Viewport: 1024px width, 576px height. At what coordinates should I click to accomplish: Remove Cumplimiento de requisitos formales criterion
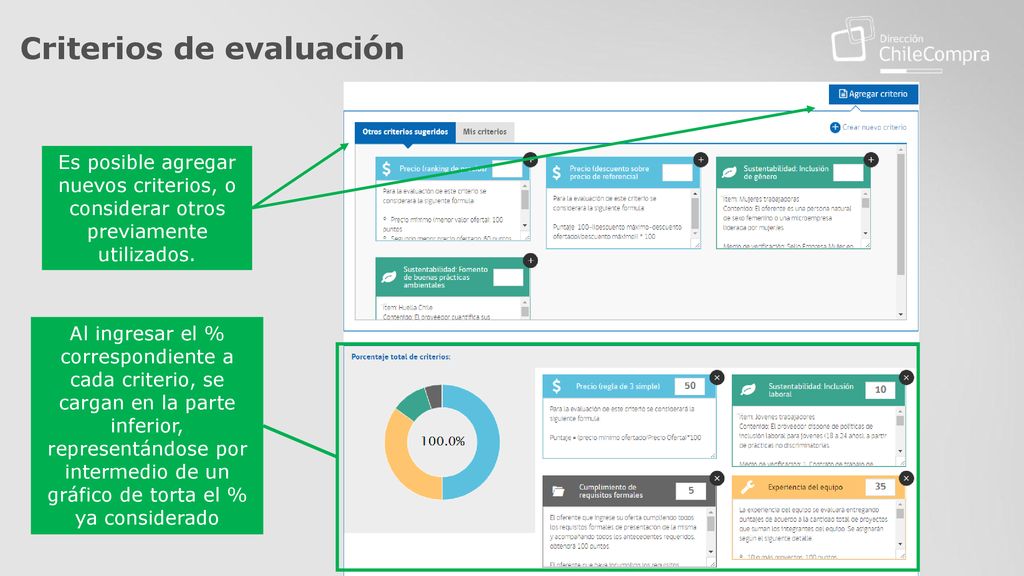point(717,478)
